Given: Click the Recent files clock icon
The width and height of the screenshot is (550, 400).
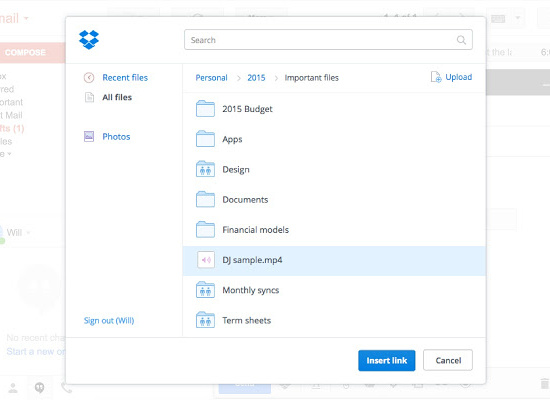Looking at the screenshot, I should 89,78.
